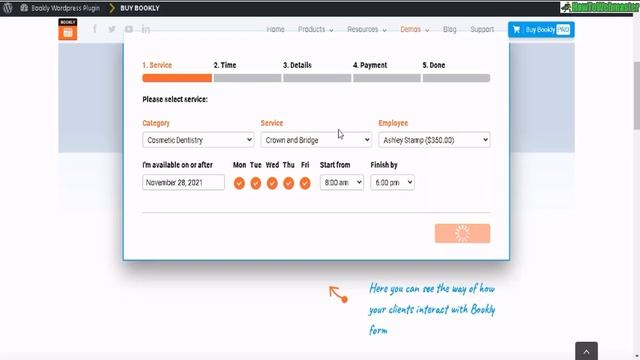
Task: Click the scroll-to-top arrow button
Action: (x=587, y=351)
